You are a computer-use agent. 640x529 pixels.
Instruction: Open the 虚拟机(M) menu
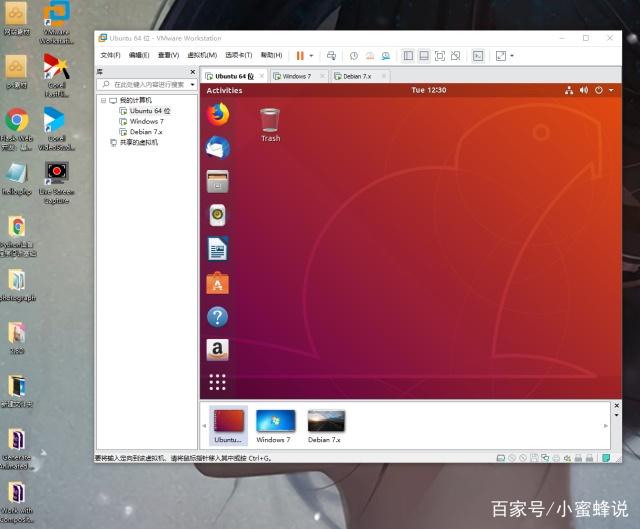click(202, 55)
